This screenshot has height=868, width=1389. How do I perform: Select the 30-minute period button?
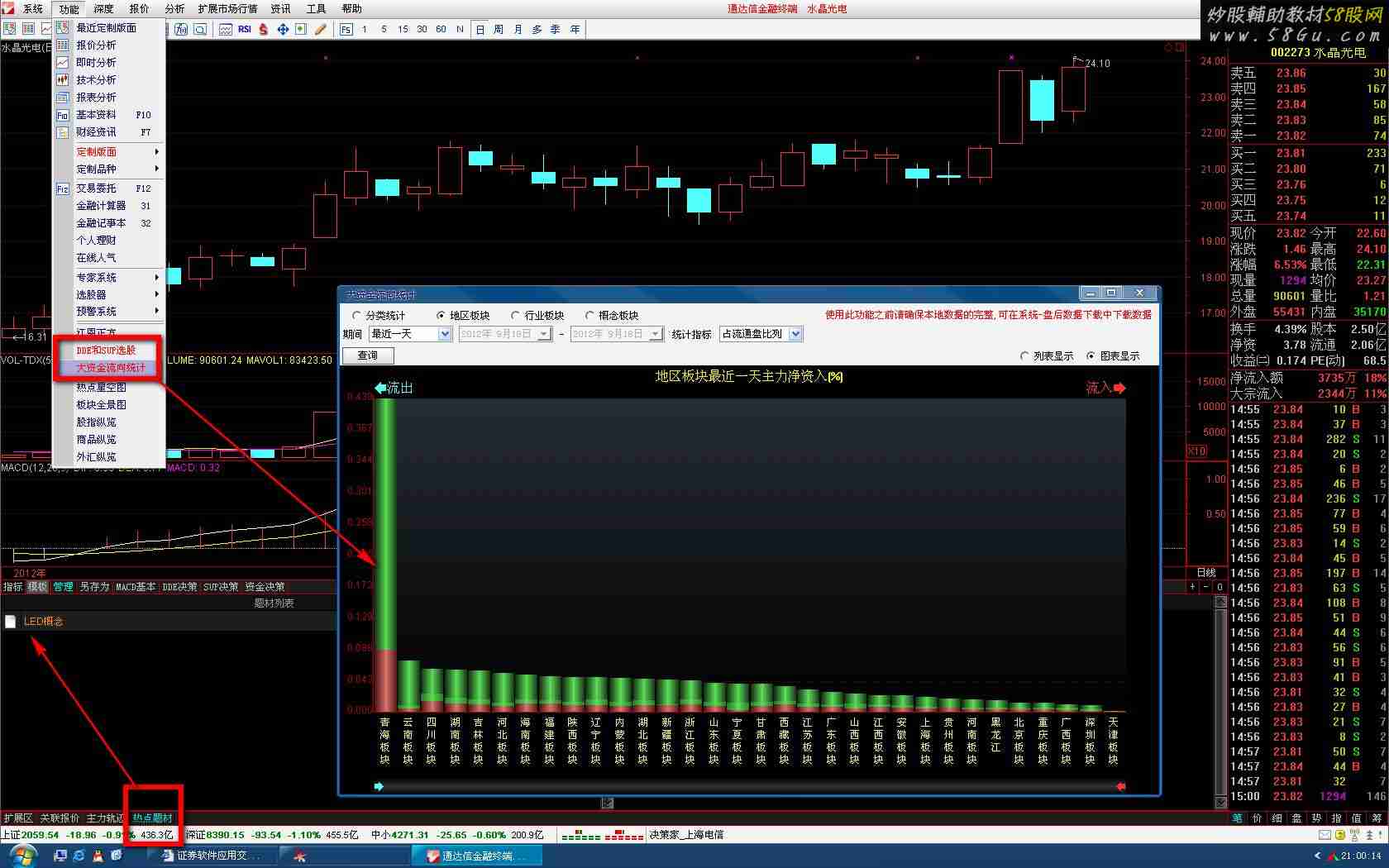coord(422,29)
